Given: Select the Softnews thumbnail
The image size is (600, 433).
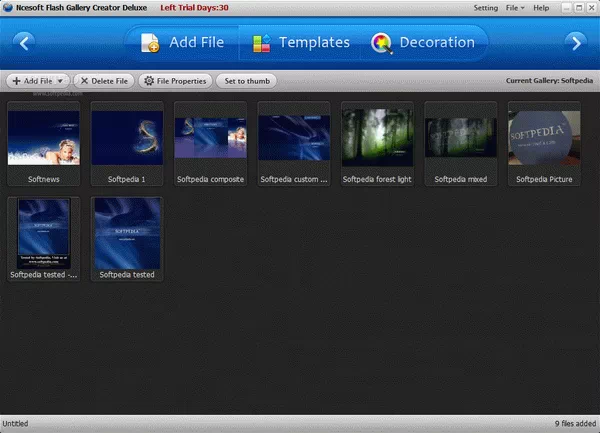Looking at the screenshot, I should 43,138.
